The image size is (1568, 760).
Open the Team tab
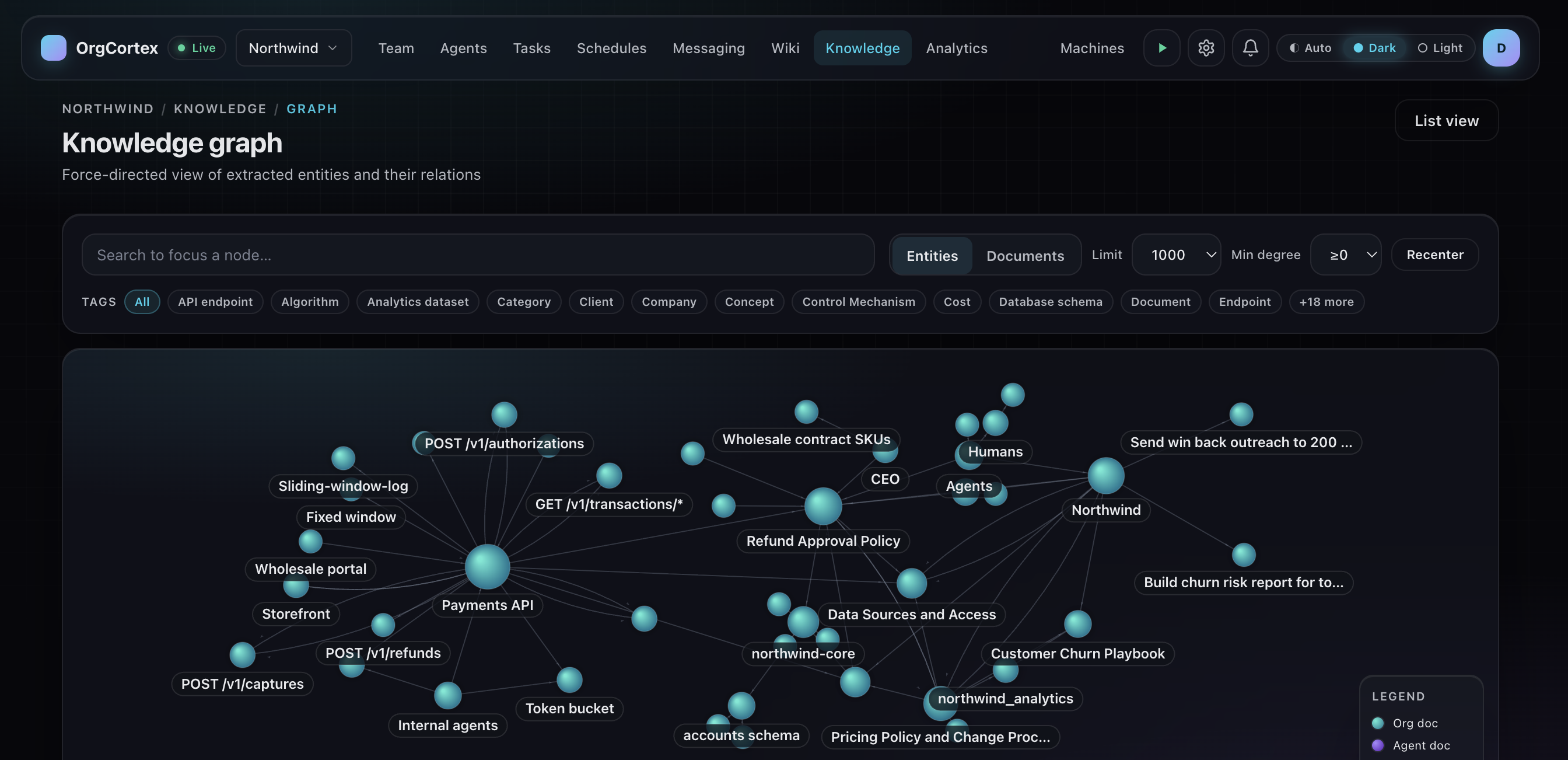(395, 47)
